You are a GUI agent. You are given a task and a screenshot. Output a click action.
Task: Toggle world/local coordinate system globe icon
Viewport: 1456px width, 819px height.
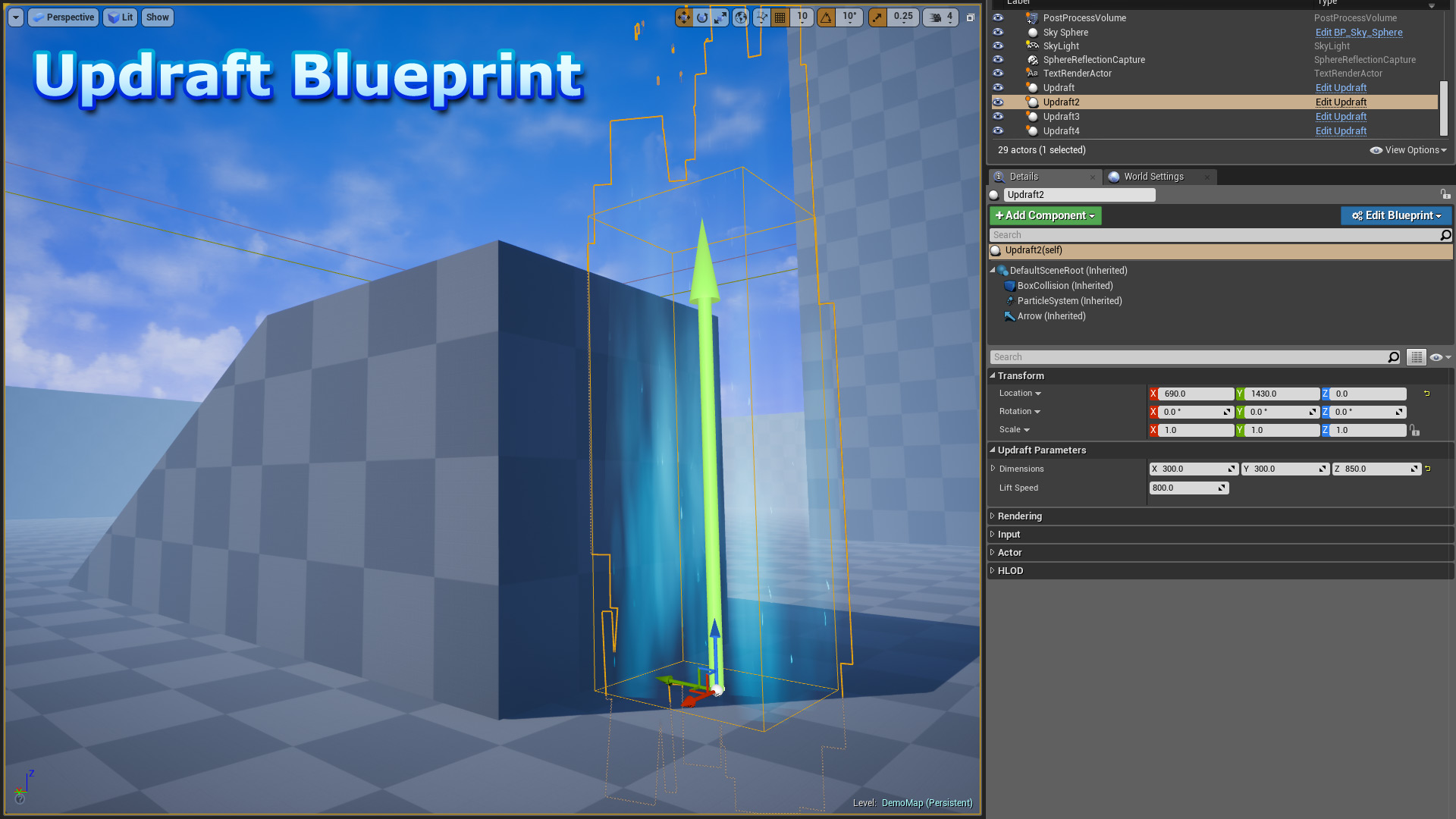pos(741,17)
